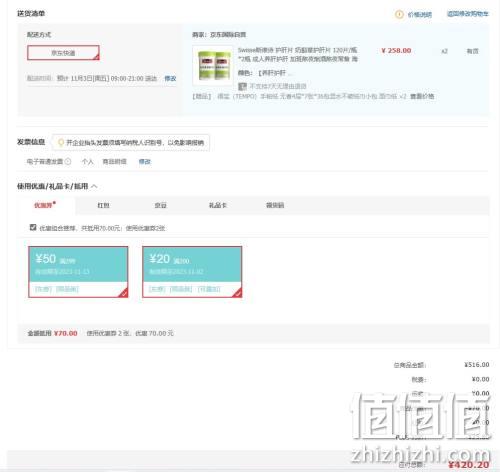Select the 京东快递 delivery method
Screen dimensions: 500x472
tap(63, 53)
